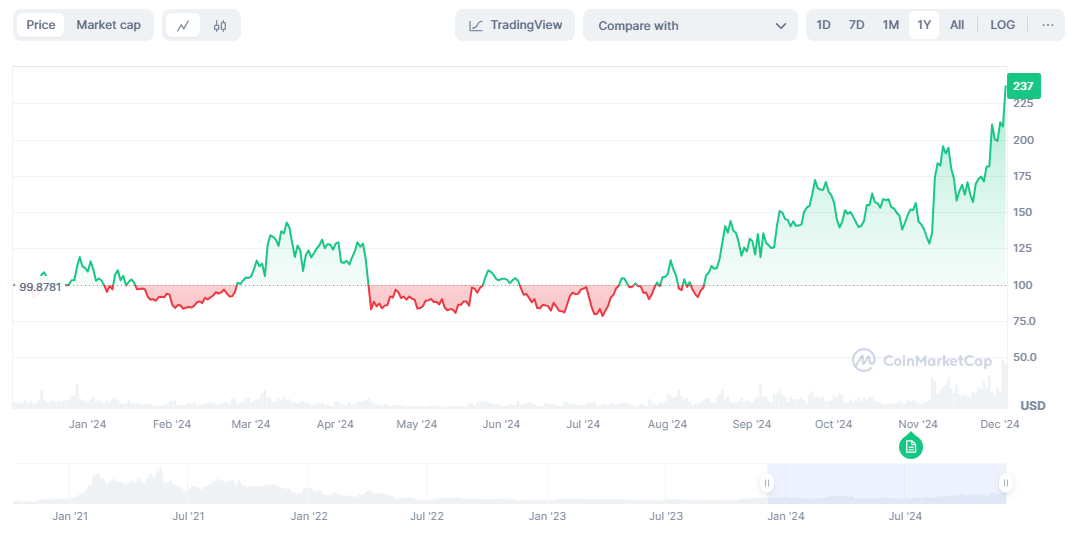Toggle LOG scale on chart
Image resolution: width=1067 pixels, height=534 pixels.
pyautogui.click(x=1002, y=25)
